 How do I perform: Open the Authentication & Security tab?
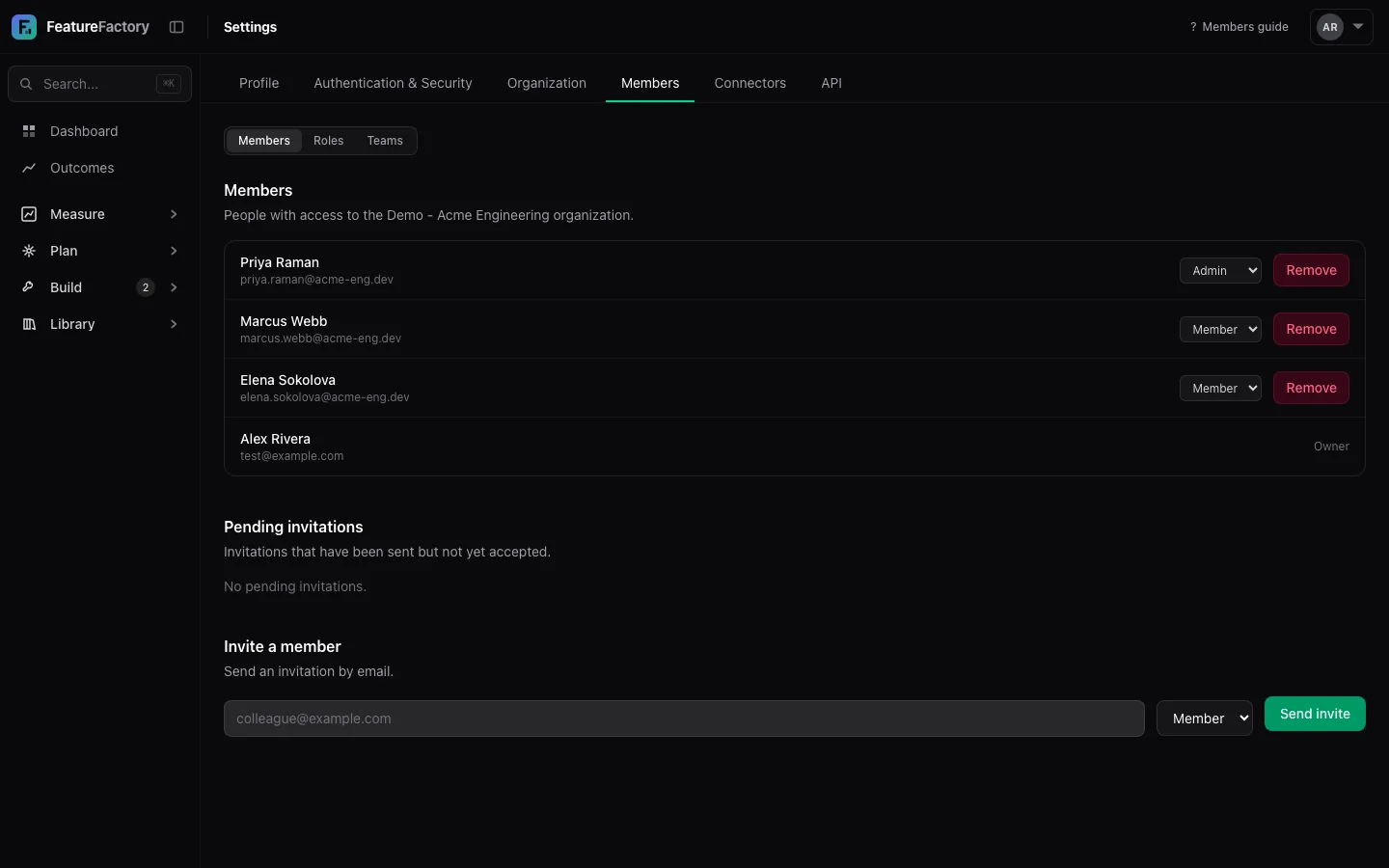(x=393, y=83)
